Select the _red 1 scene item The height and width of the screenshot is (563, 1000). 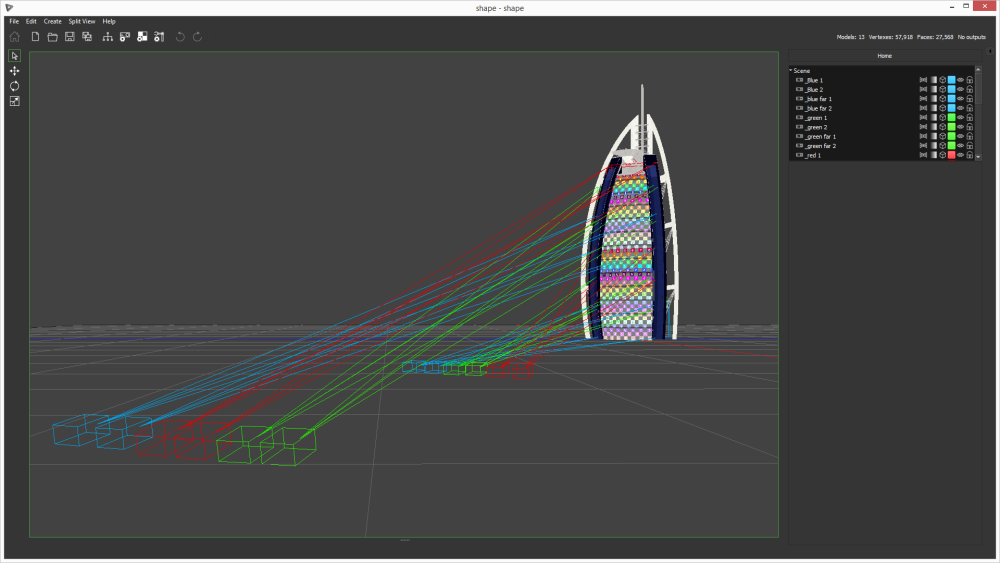[x=812, y=155]
